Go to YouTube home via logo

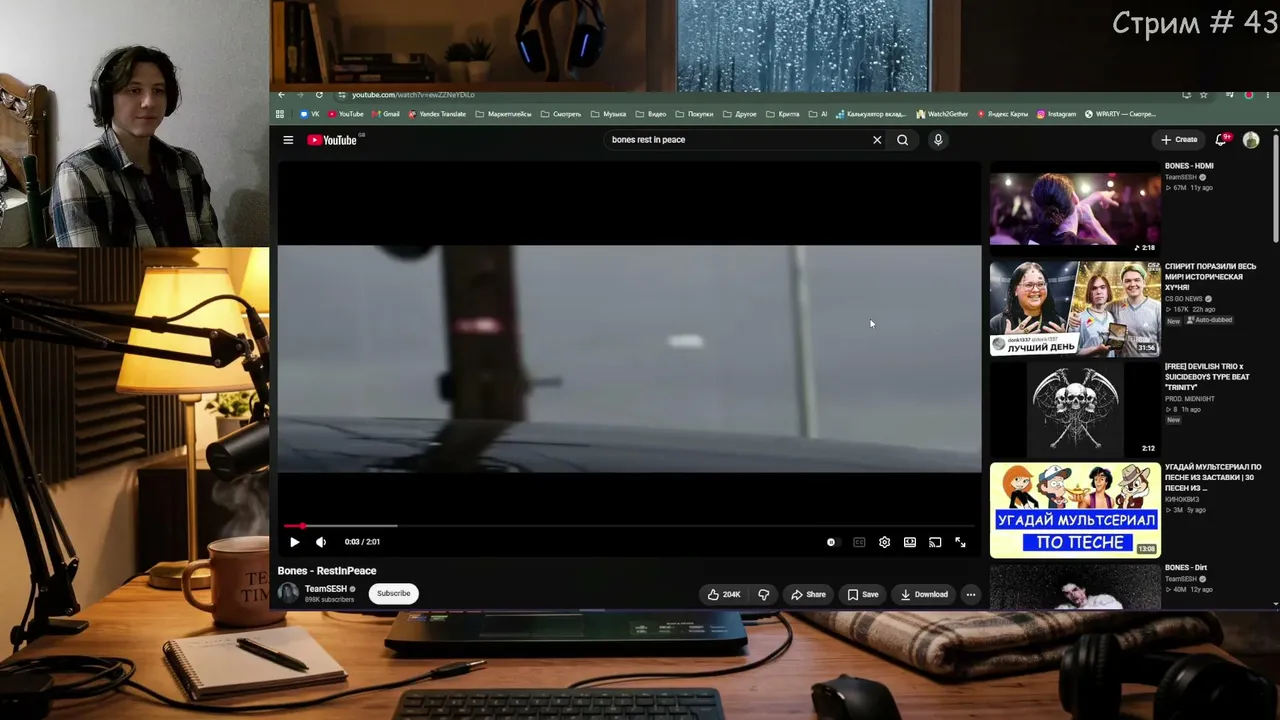pyautogui.click(x=332, y=140)
